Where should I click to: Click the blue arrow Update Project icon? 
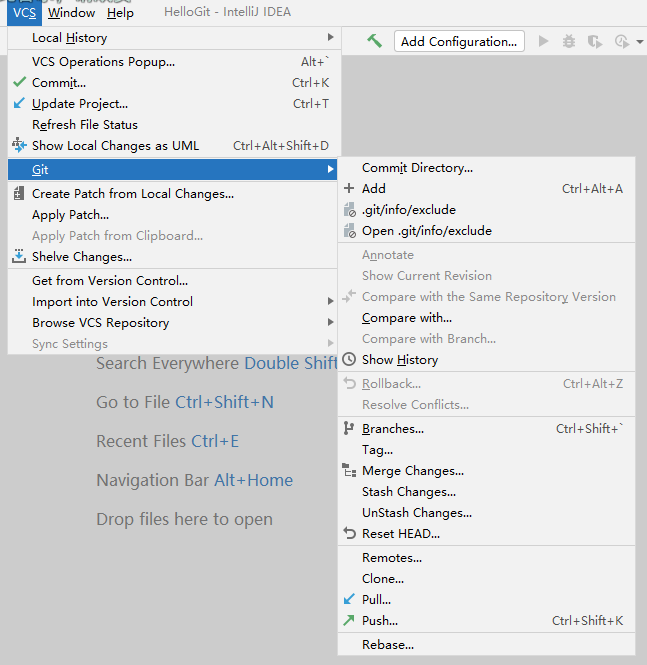click(19, 103)
